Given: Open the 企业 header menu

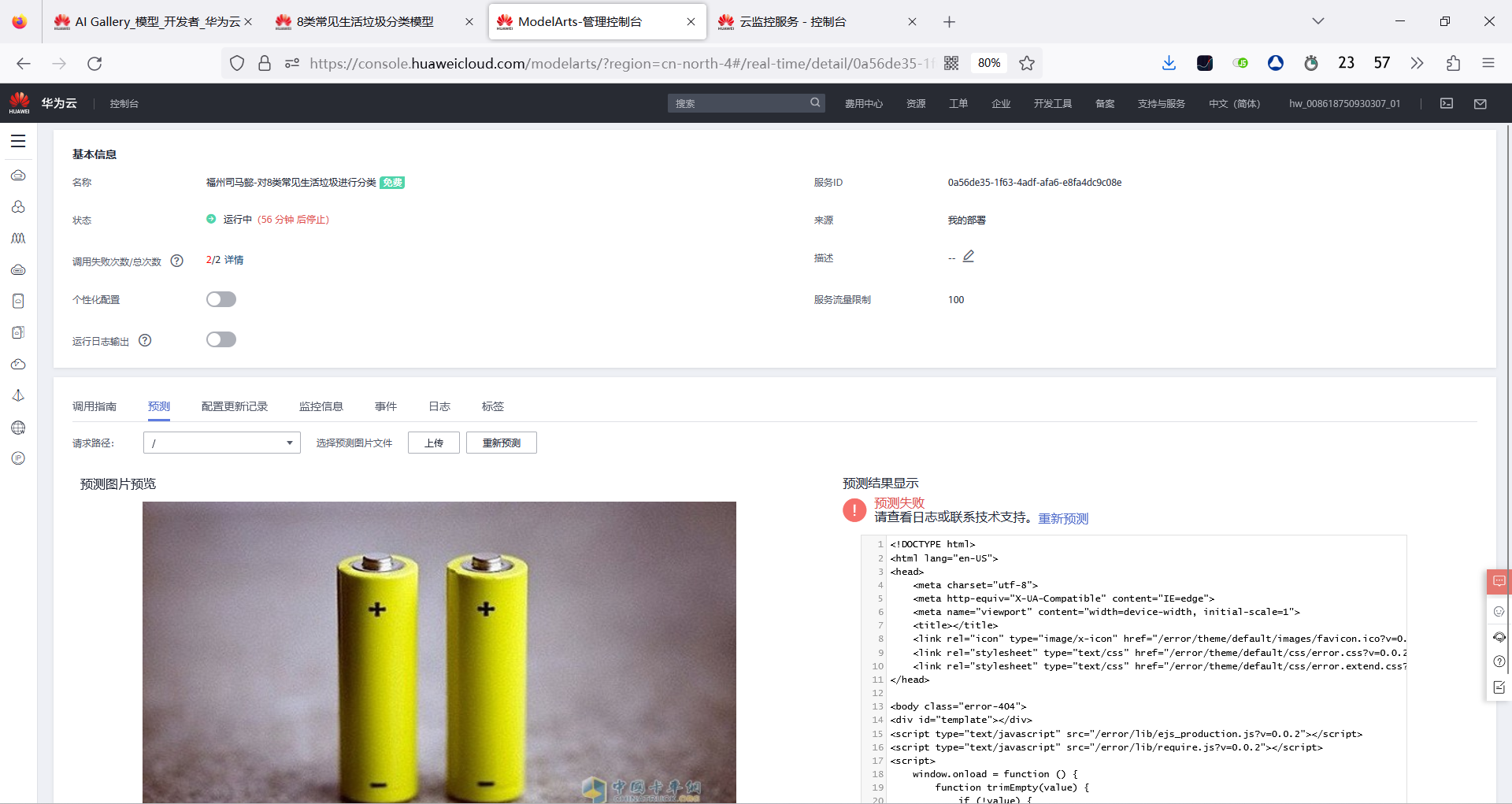Looking at the screenshot, I should [1001, 104].
